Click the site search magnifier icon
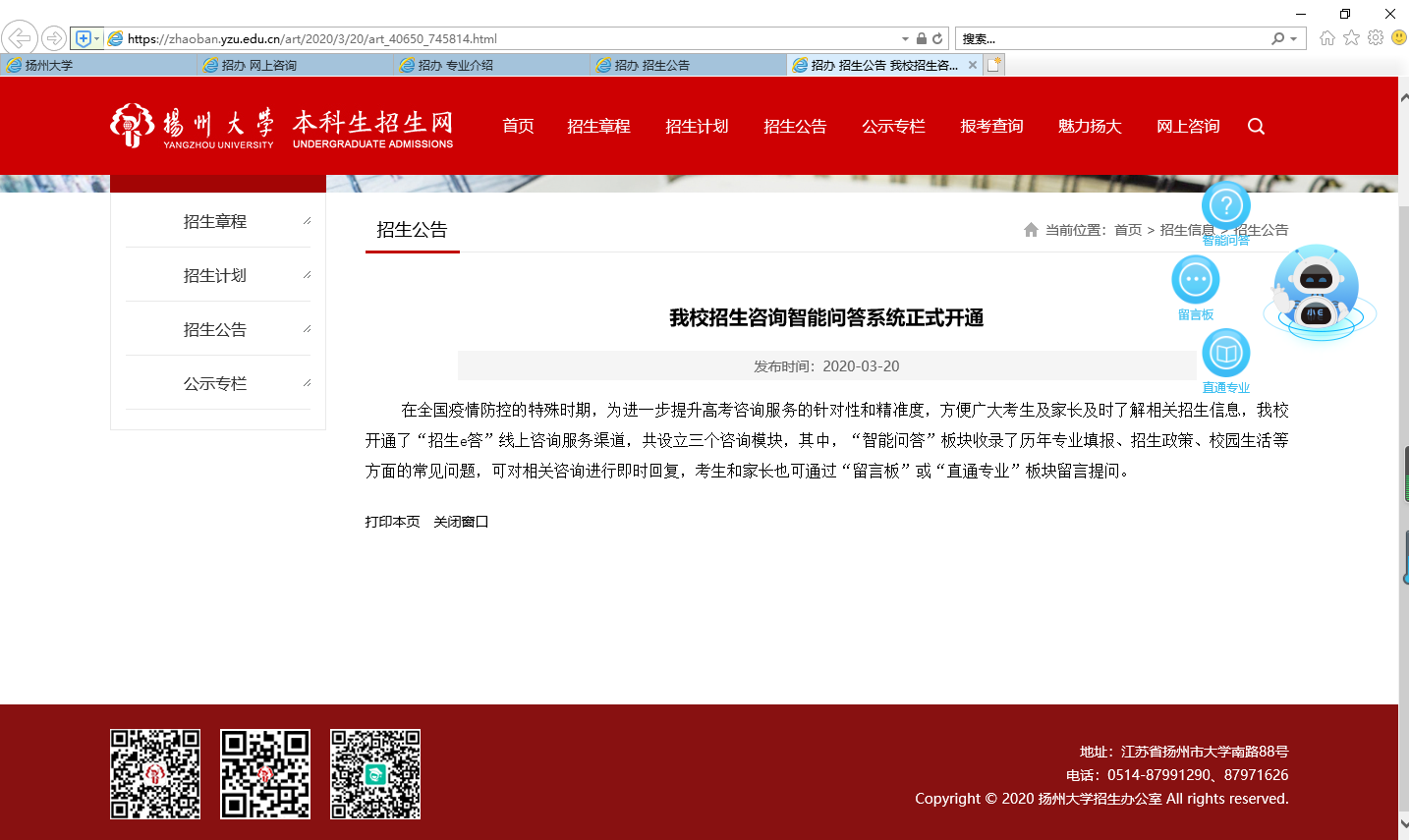This screenshot has height=840, width=1410. [x=1256, y=127]
